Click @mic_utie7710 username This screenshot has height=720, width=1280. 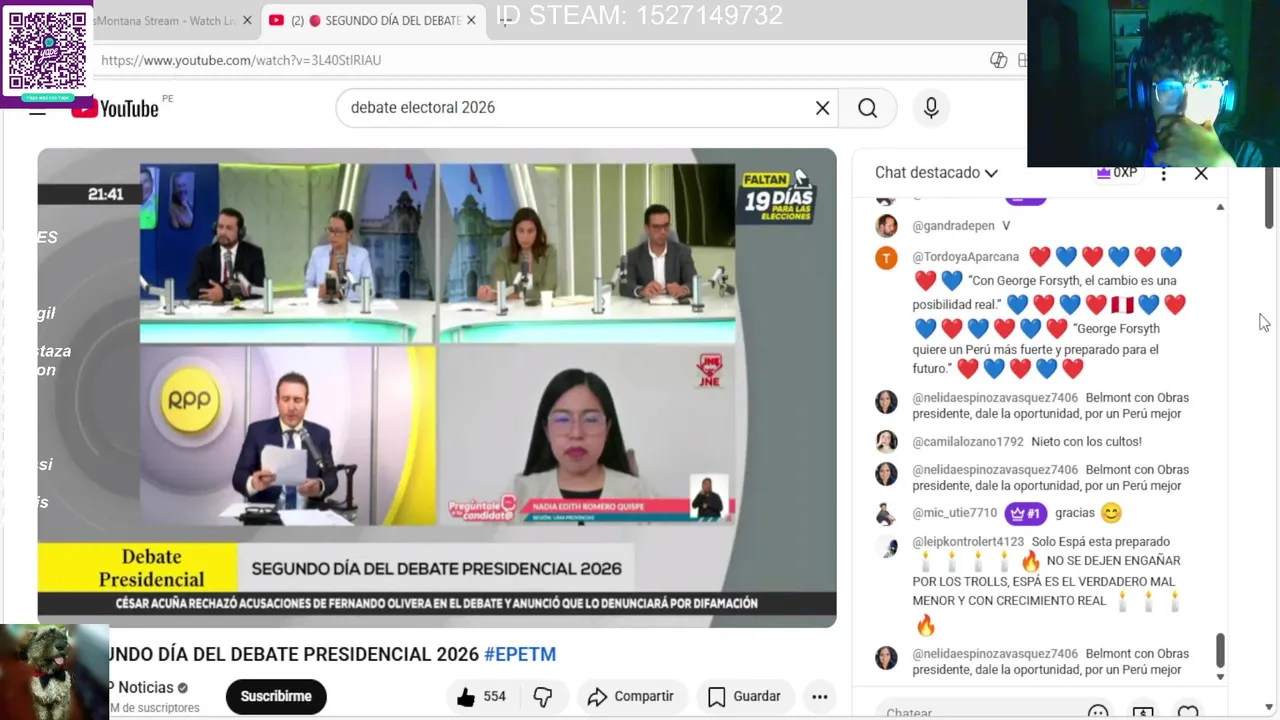click(954, 513)
